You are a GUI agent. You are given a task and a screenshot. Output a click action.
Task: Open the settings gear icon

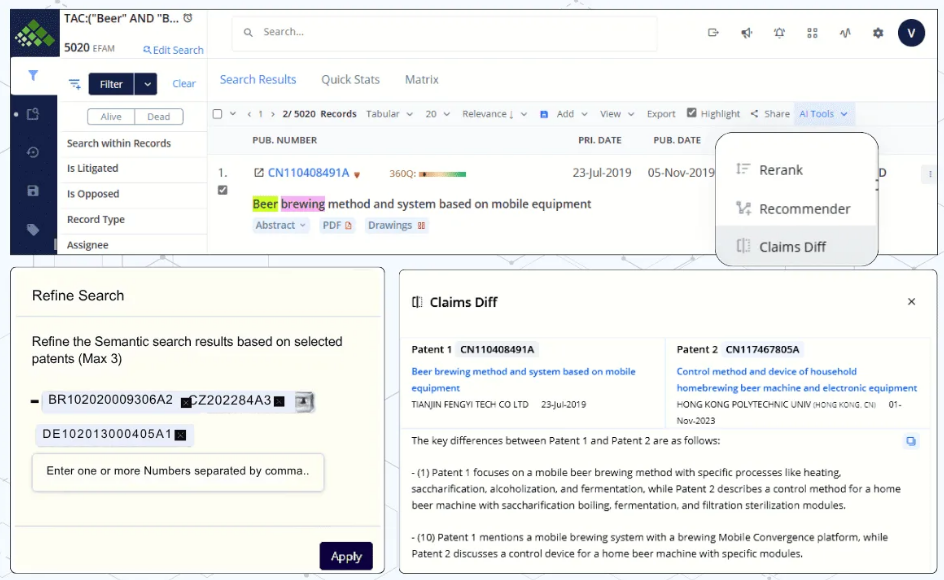tap(878, 33)
